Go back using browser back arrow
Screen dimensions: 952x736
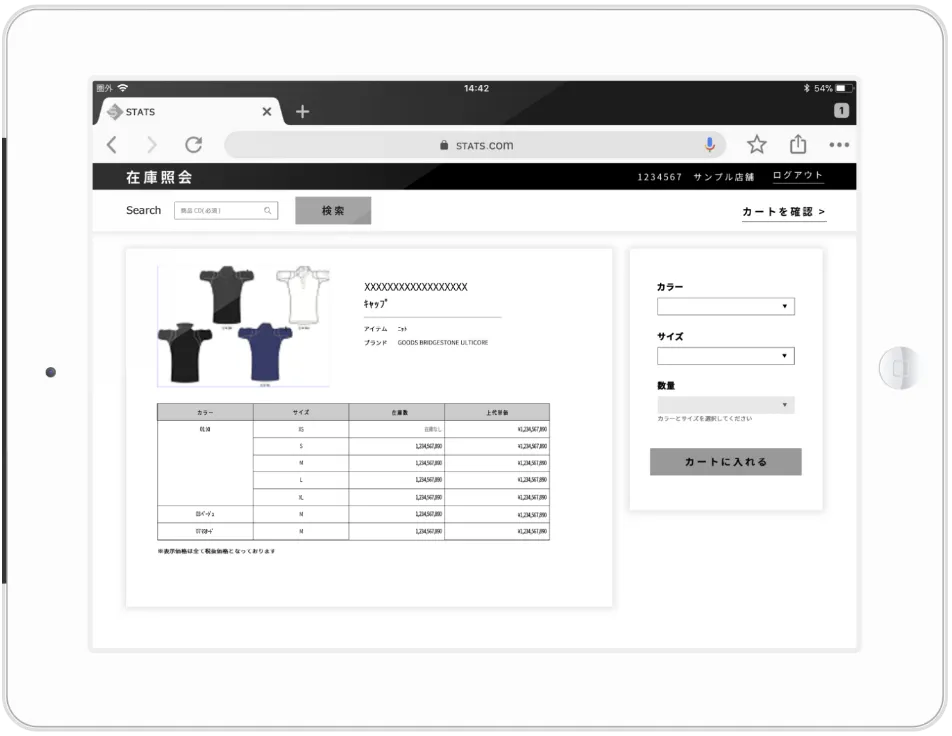point(112,145)
